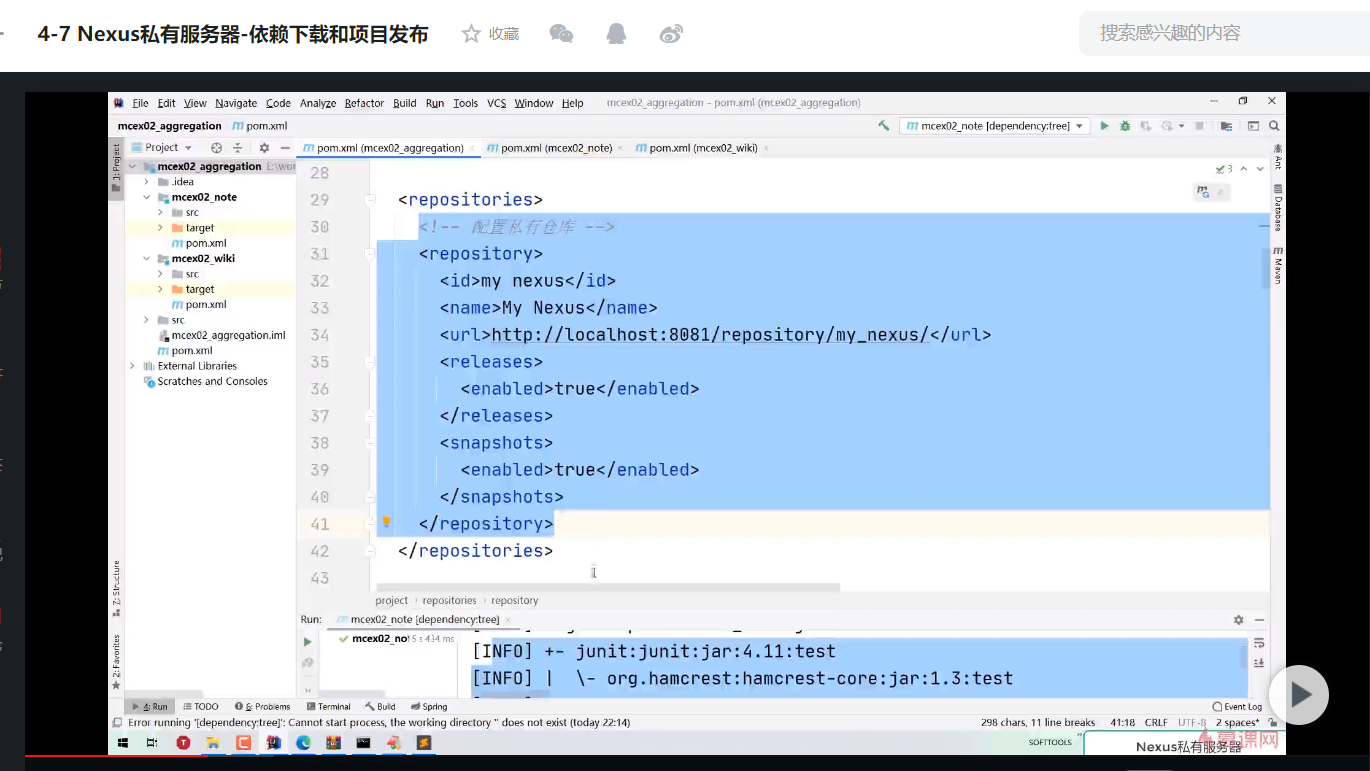
Task: Click the yellow intention lightbulb at line 41
Action: [386, 522]
